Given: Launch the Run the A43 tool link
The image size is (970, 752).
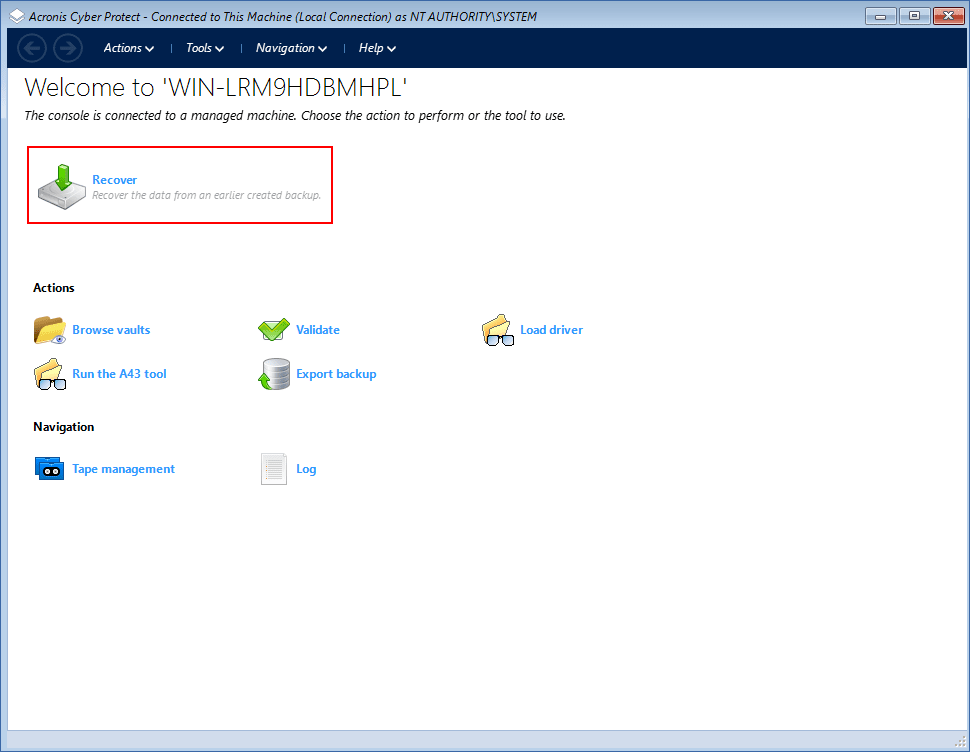Looking at the screenshot, I should 119,374.
